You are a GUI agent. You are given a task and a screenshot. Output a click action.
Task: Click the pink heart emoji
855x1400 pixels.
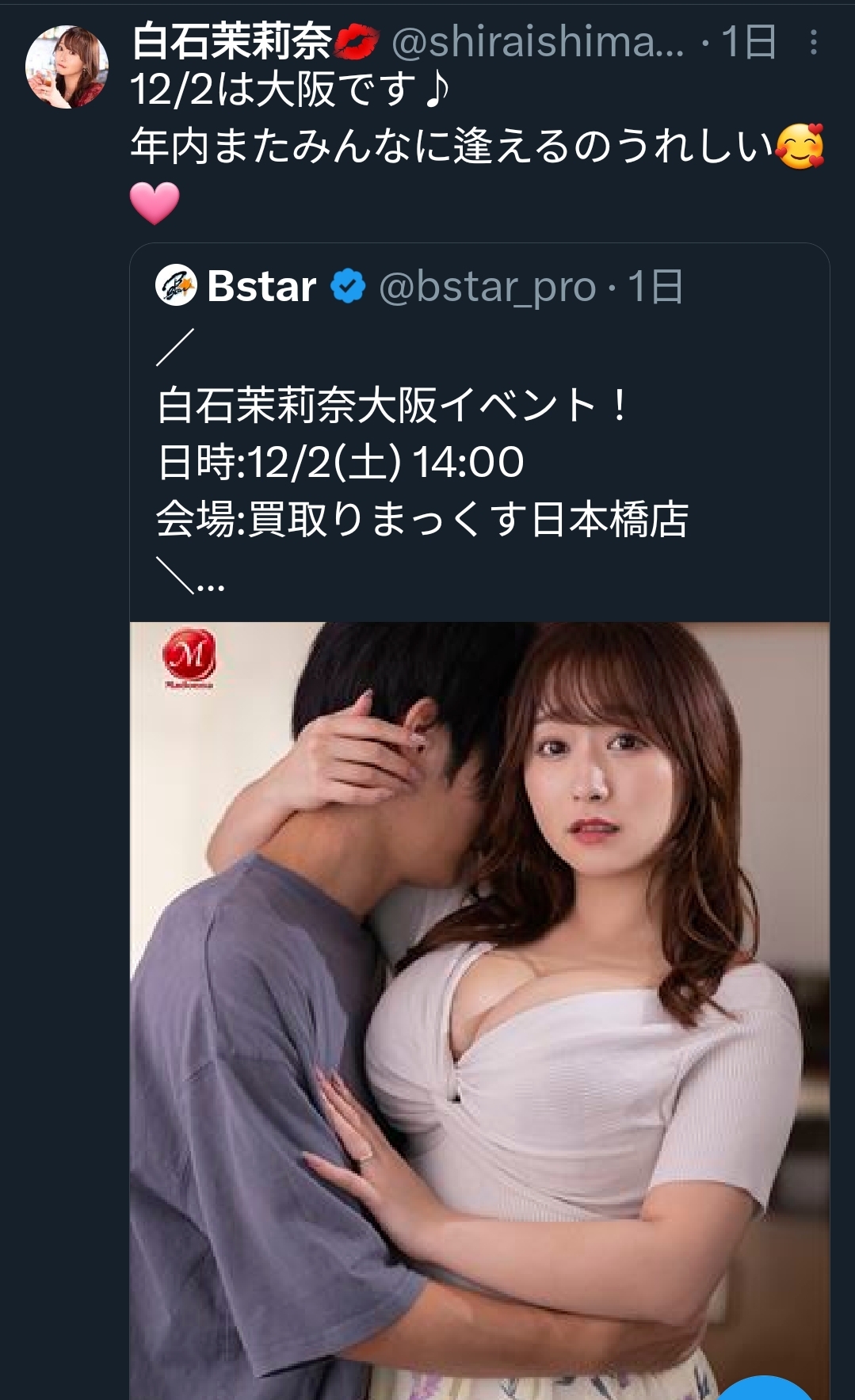tap(155, 203)
